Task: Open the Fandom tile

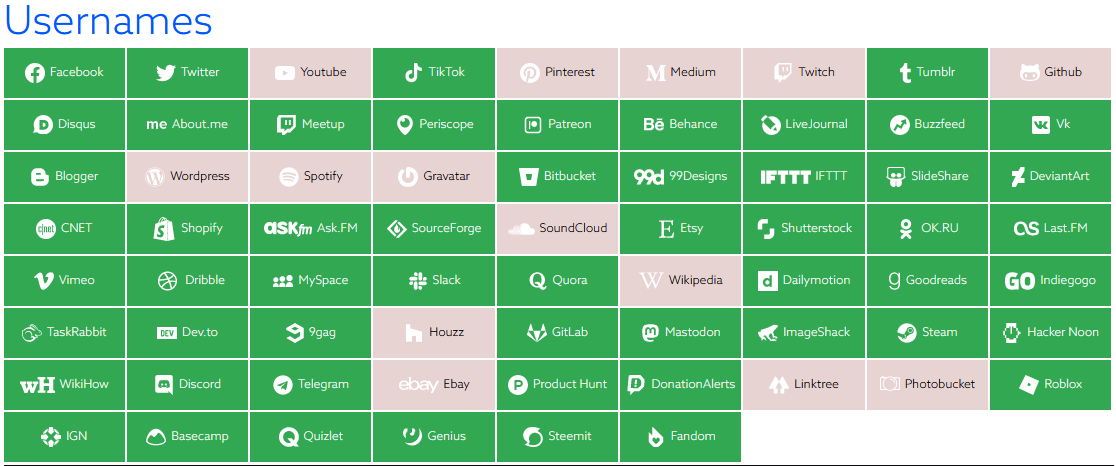Action: click(680, 437)
